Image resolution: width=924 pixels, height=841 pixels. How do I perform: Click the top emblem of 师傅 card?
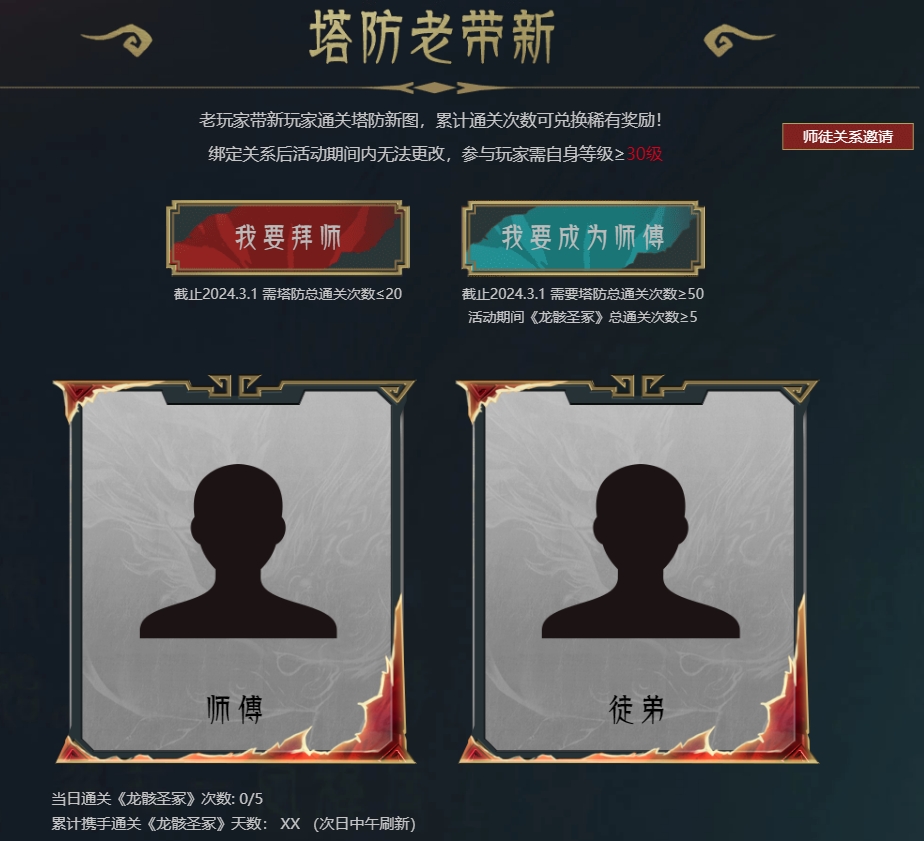[234, 386]
